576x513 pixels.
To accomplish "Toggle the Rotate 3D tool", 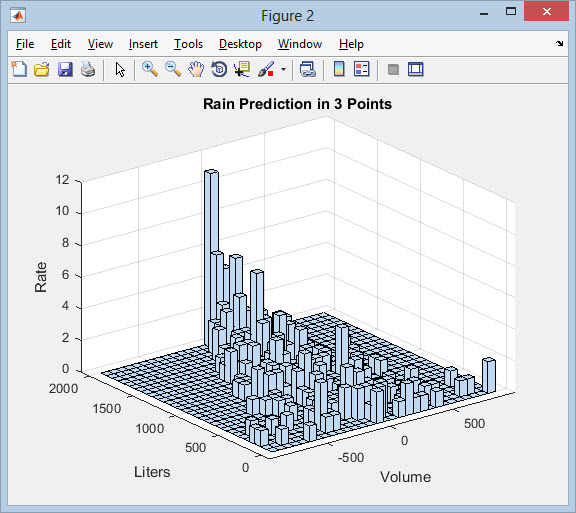I will tap(219, 69).
